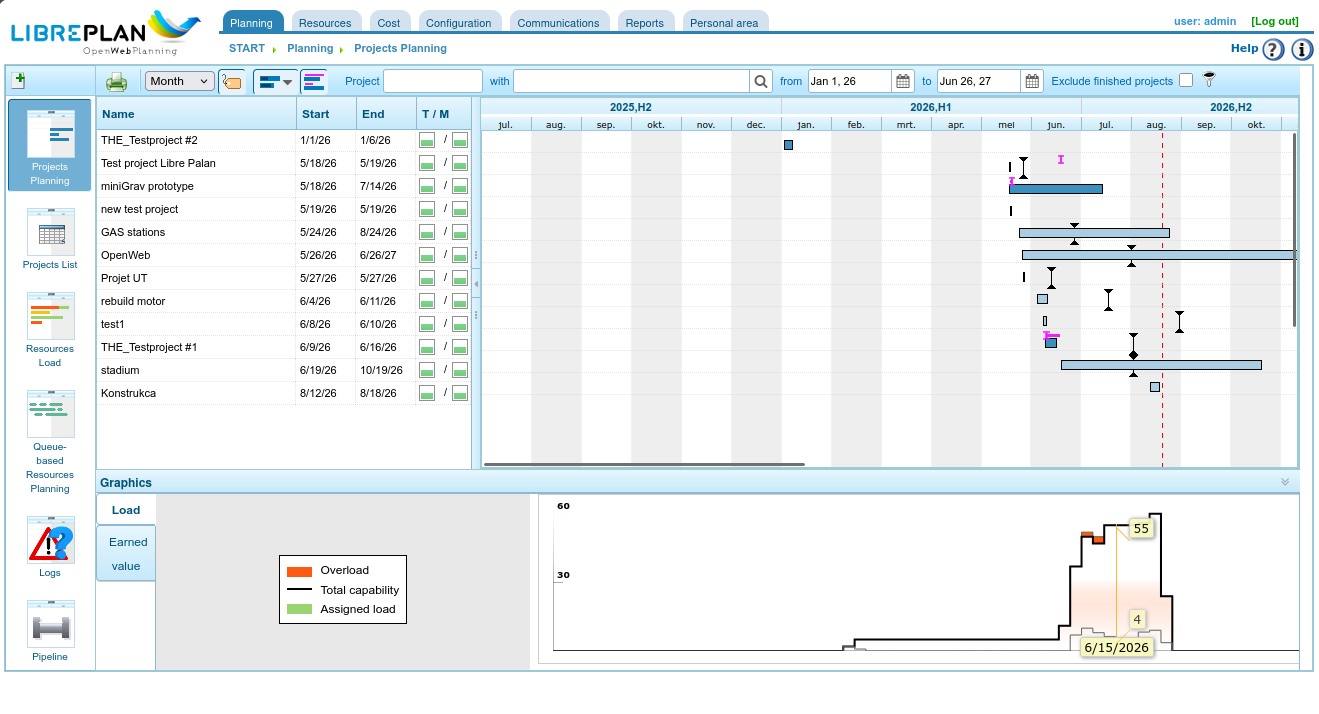1319x714 pixels.
Task: Click the Gantt chart horizontal scrollbar
Action: click(644, 465)
